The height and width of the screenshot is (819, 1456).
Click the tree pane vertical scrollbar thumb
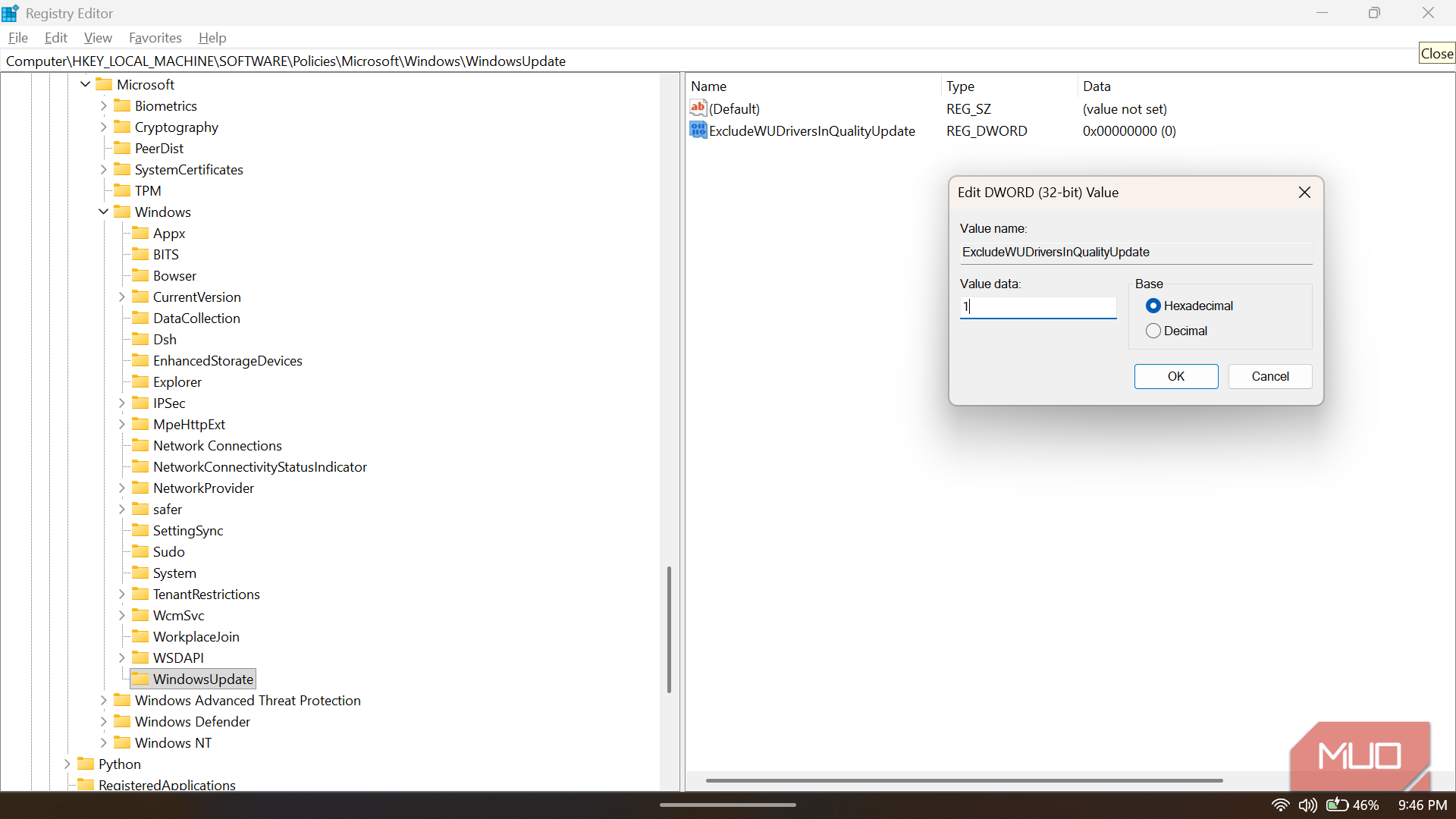[669, 629]
